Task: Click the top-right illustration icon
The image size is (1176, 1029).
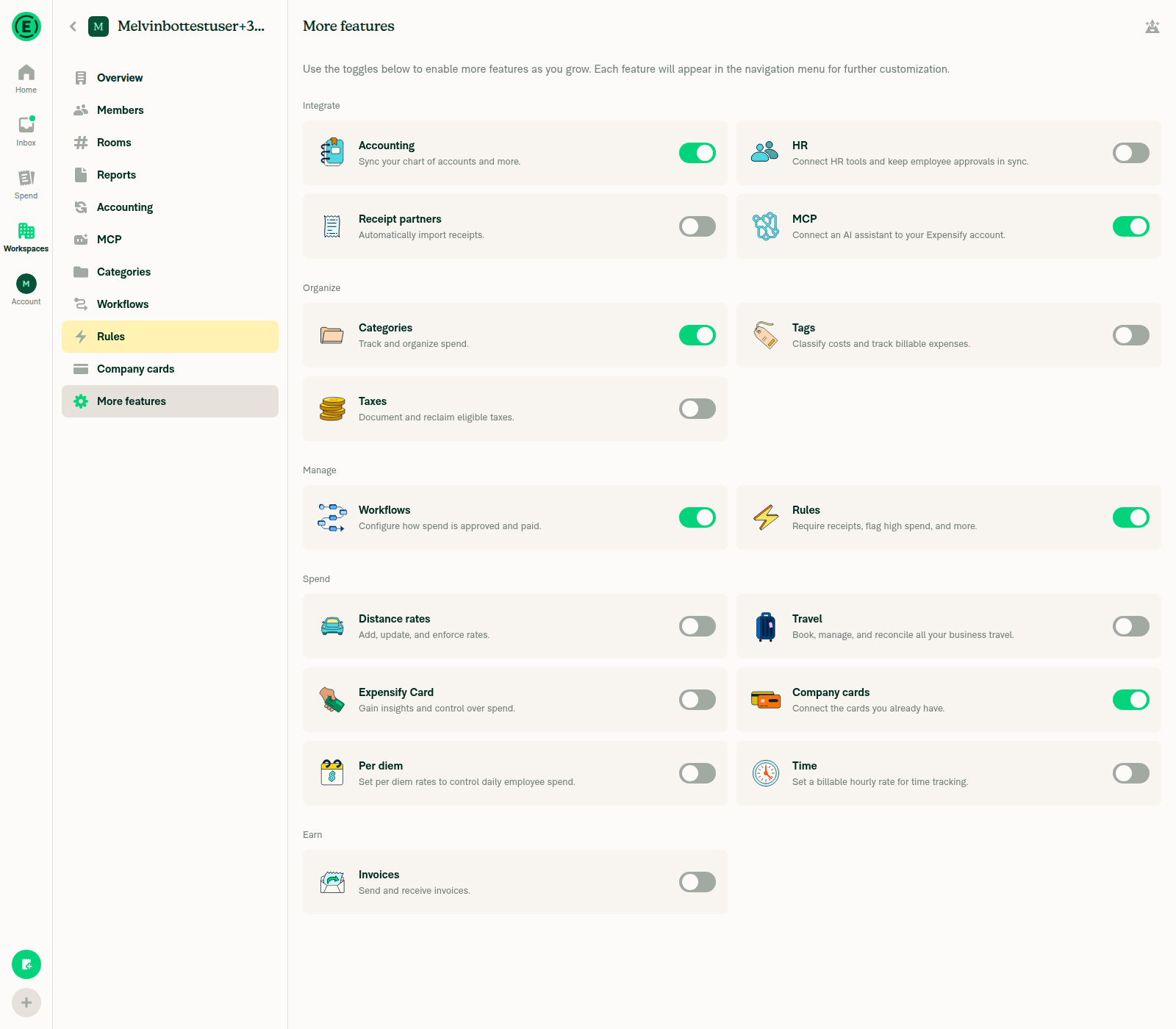Action: tap(1152, 26)
